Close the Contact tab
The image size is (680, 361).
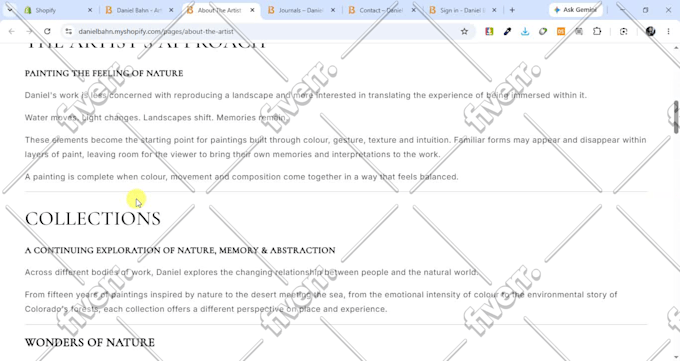(x=414, y=10)
